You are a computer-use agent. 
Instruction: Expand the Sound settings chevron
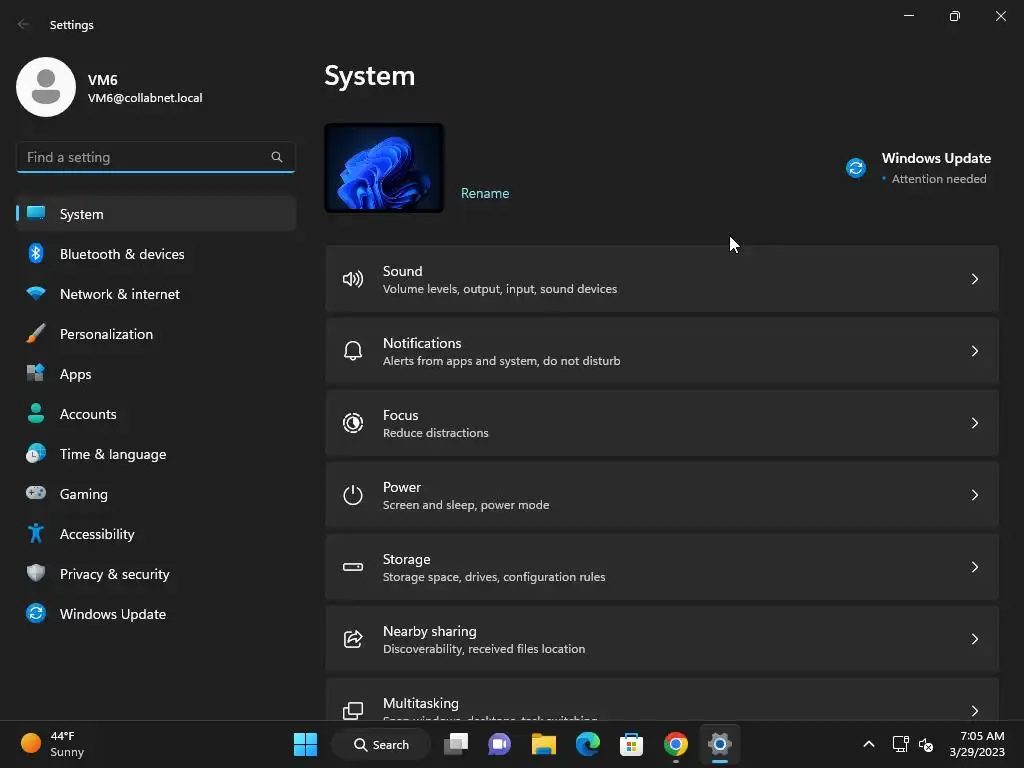click(x=974, y=279)
